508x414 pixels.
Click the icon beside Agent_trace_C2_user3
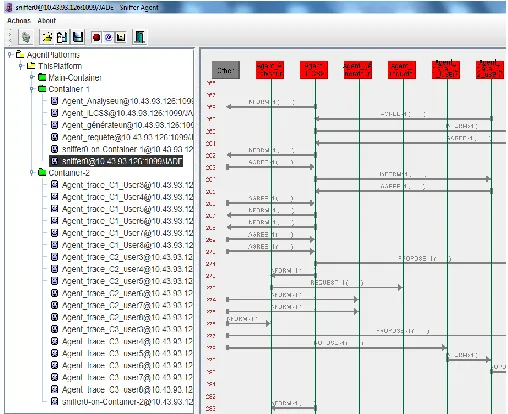click(54, 257)
